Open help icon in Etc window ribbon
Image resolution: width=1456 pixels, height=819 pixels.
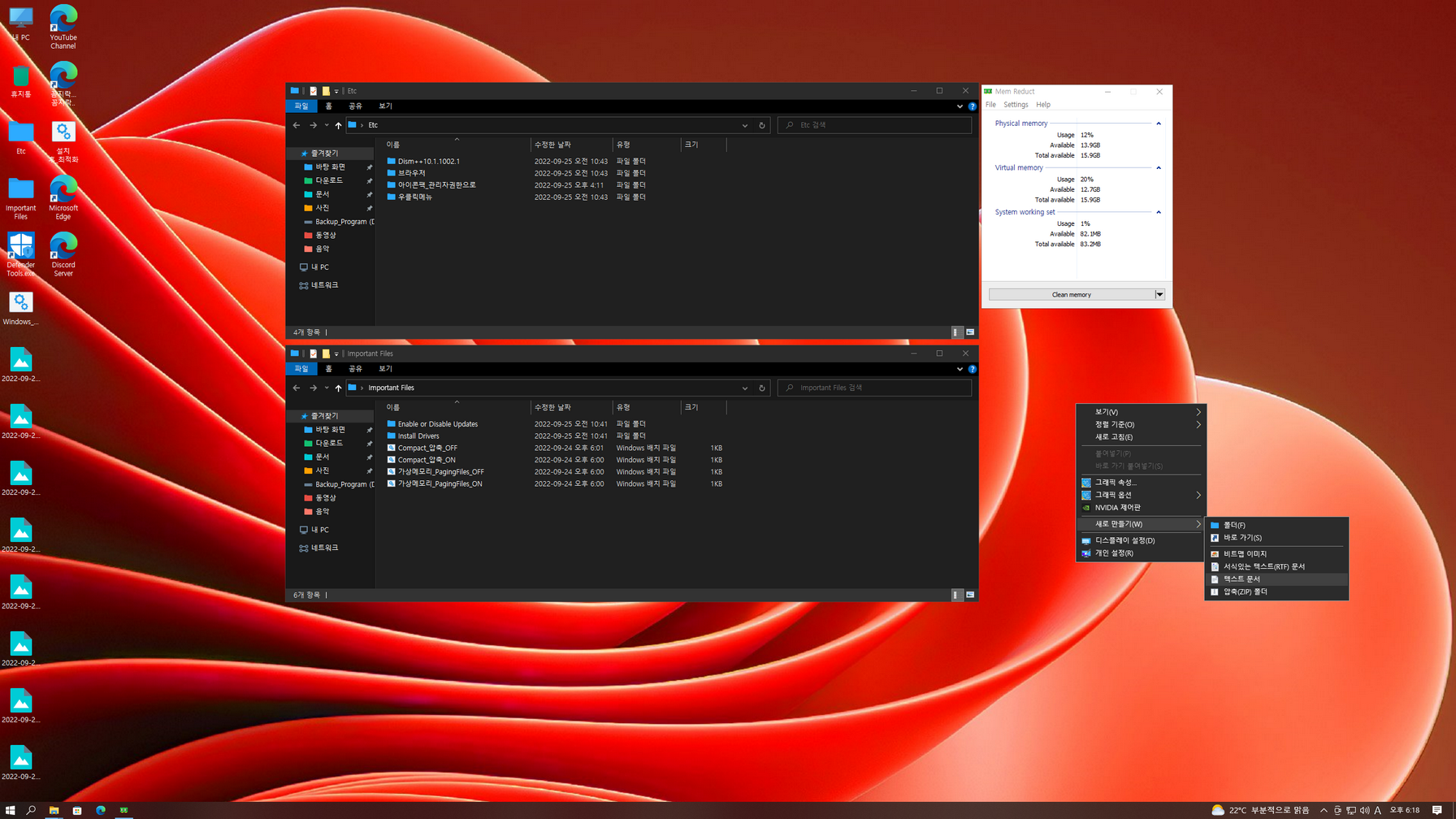click(x=972, y=106)
